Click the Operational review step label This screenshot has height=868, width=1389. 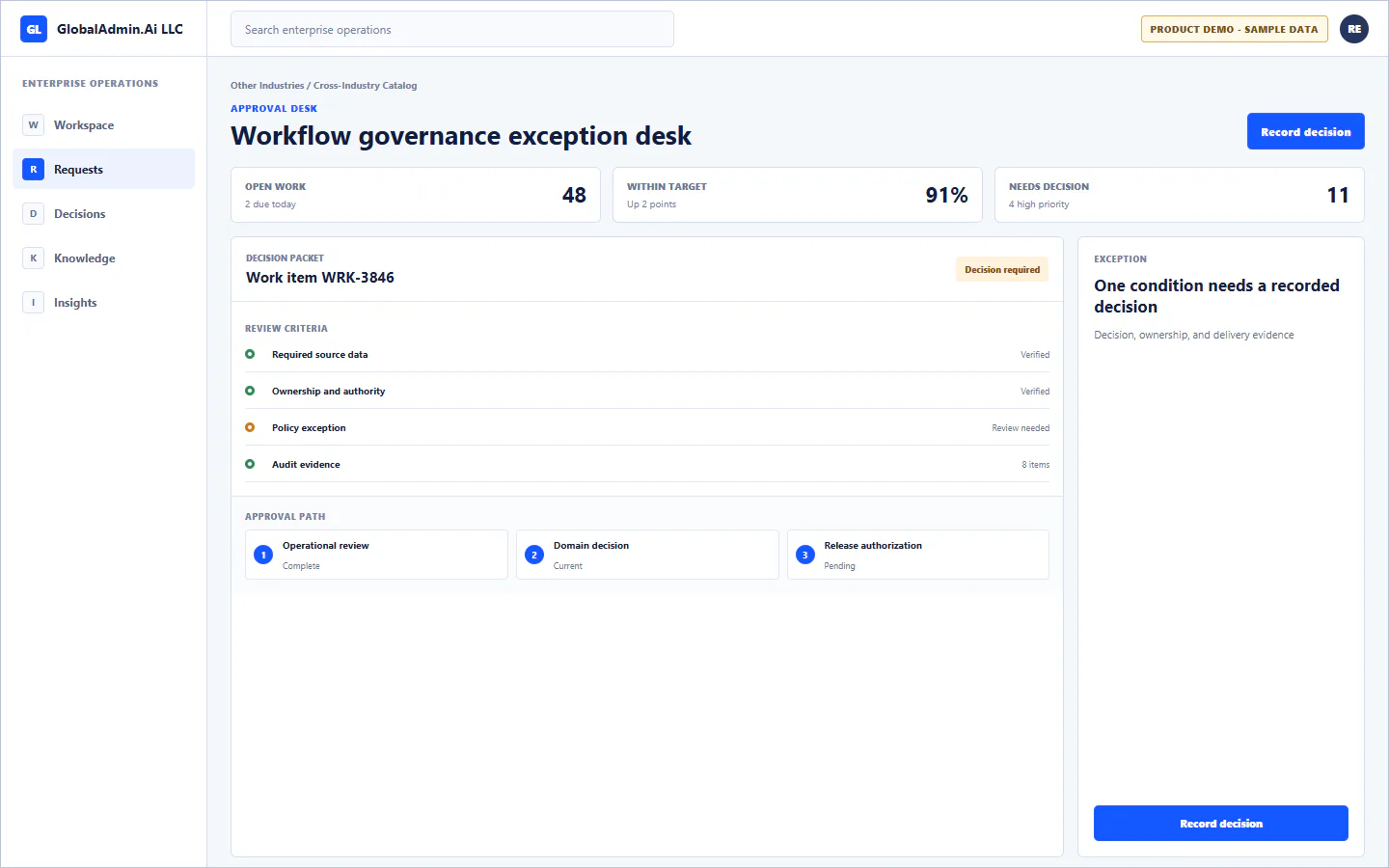pos(326,546)
